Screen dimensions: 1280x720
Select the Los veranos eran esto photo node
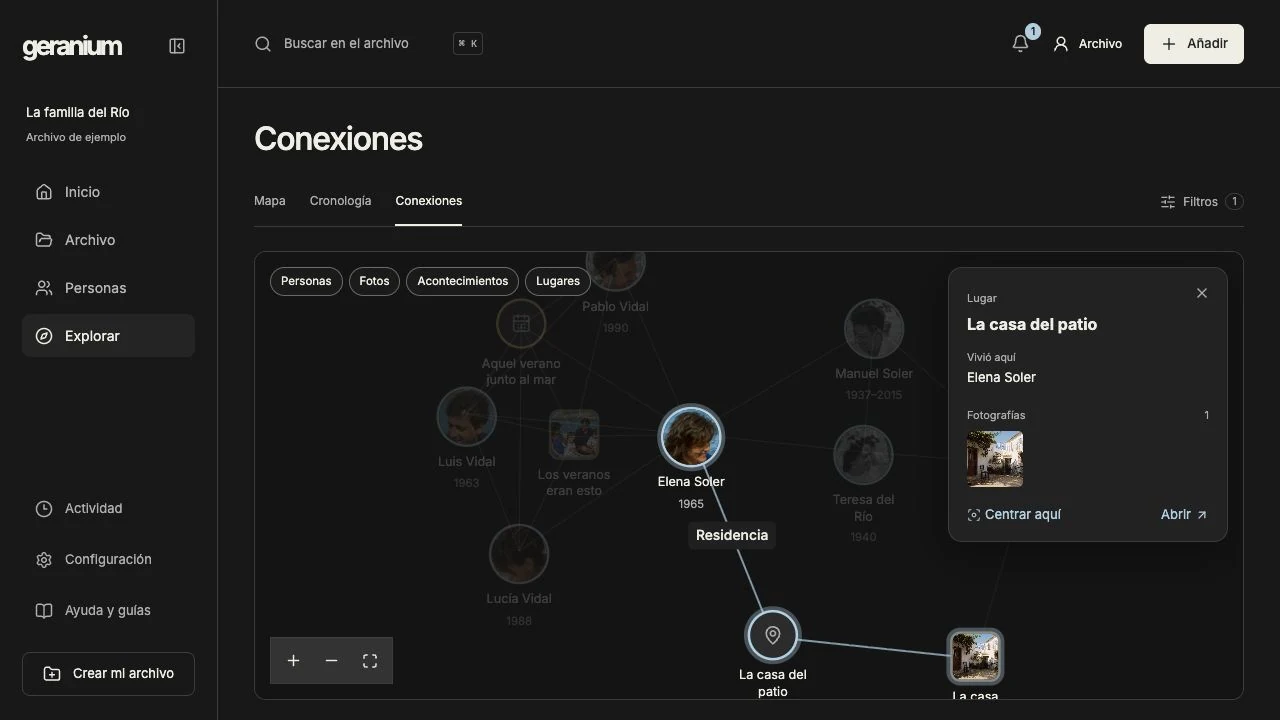click(574, 435)
